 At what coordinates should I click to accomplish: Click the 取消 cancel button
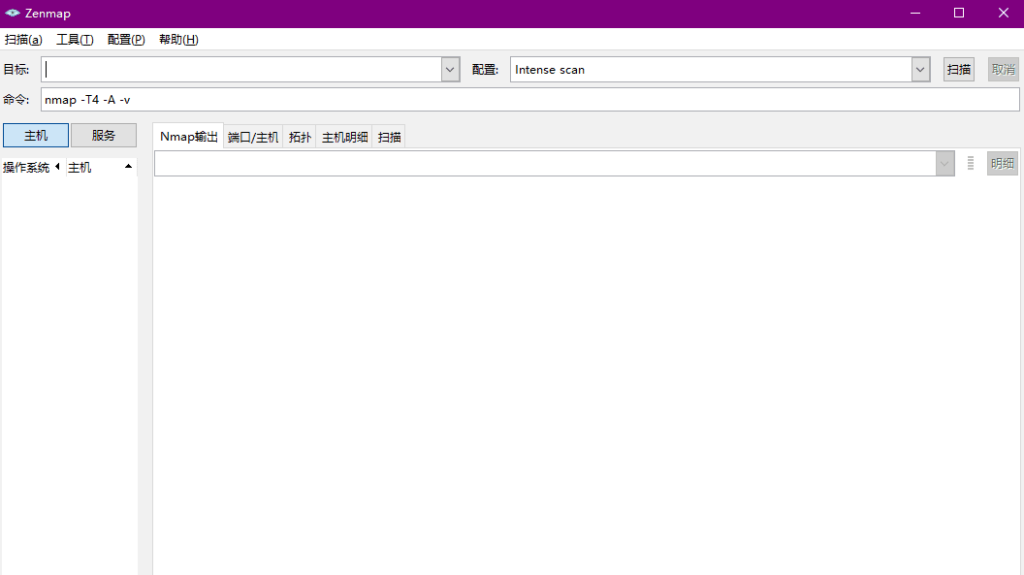coord(1003,69)
